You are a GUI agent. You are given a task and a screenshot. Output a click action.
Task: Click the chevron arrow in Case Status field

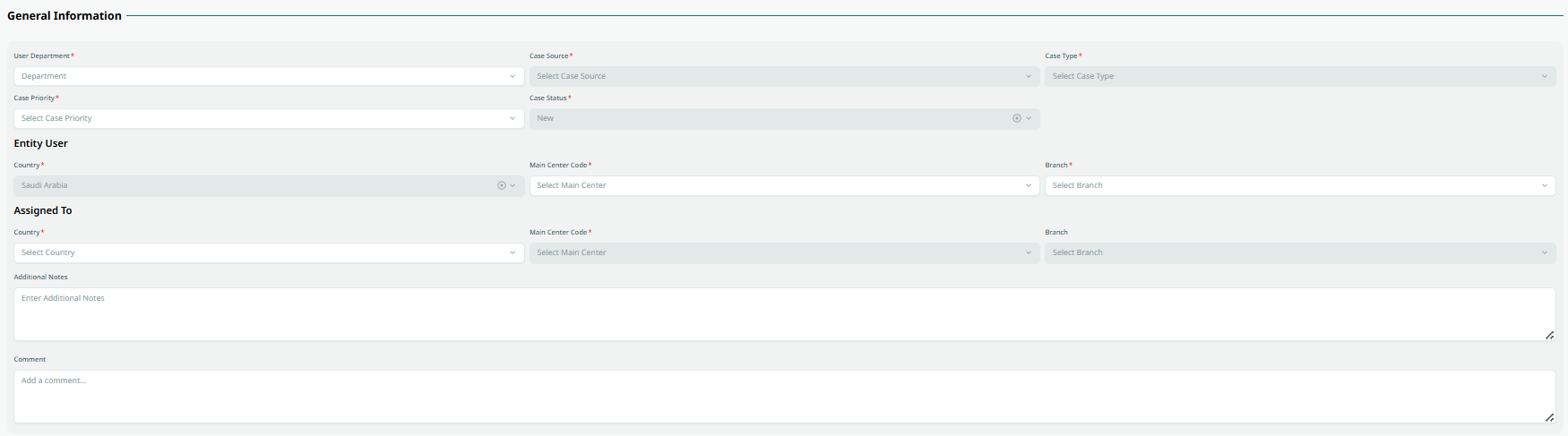coord(1029,118)
